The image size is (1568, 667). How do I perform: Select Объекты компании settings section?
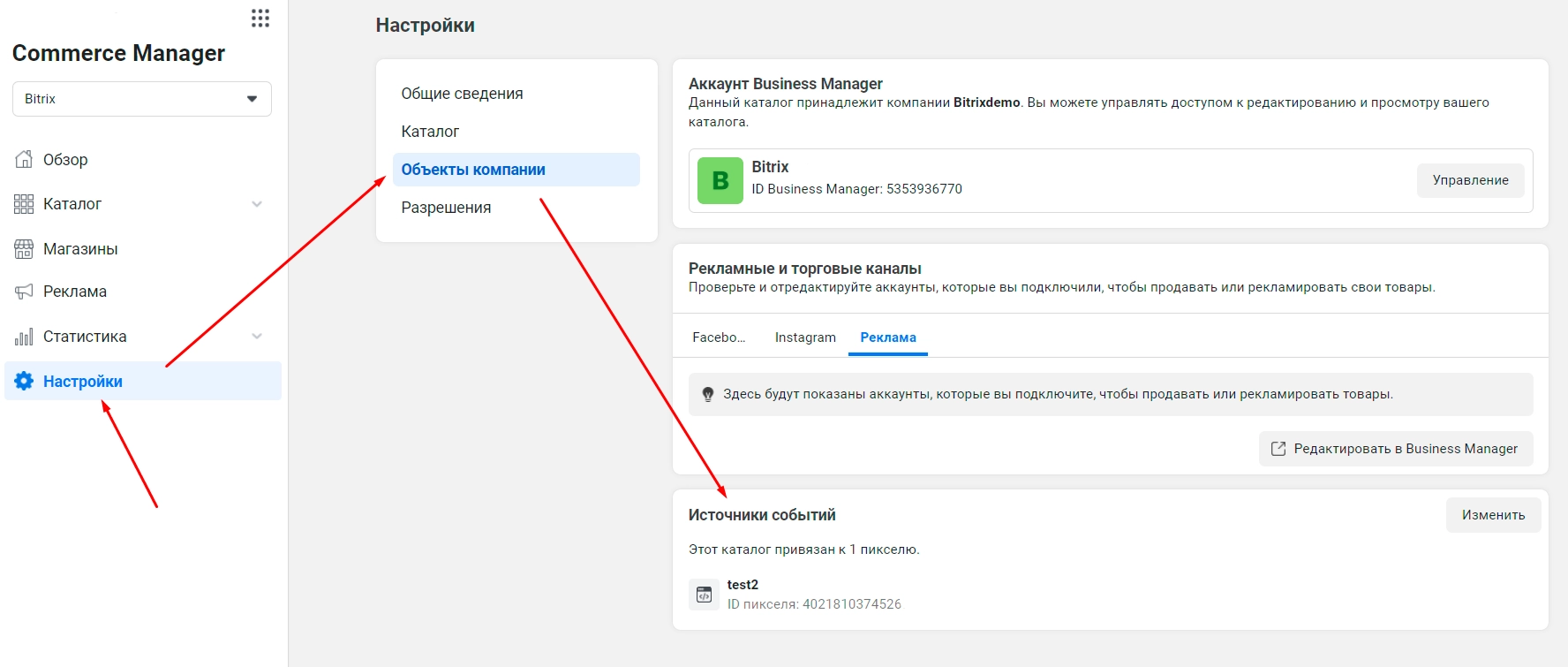(516, 170)
